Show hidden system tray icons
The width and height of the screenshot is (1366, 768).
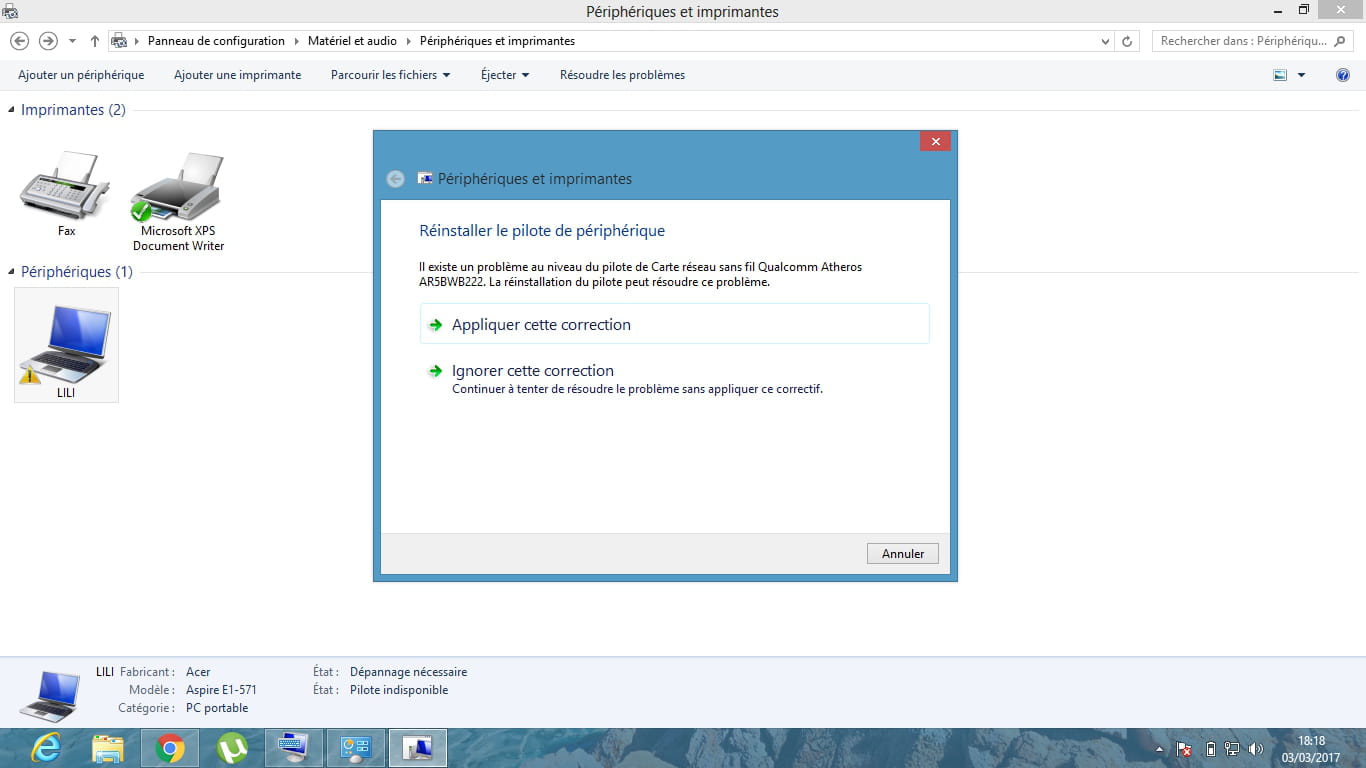coord(1159,749)
